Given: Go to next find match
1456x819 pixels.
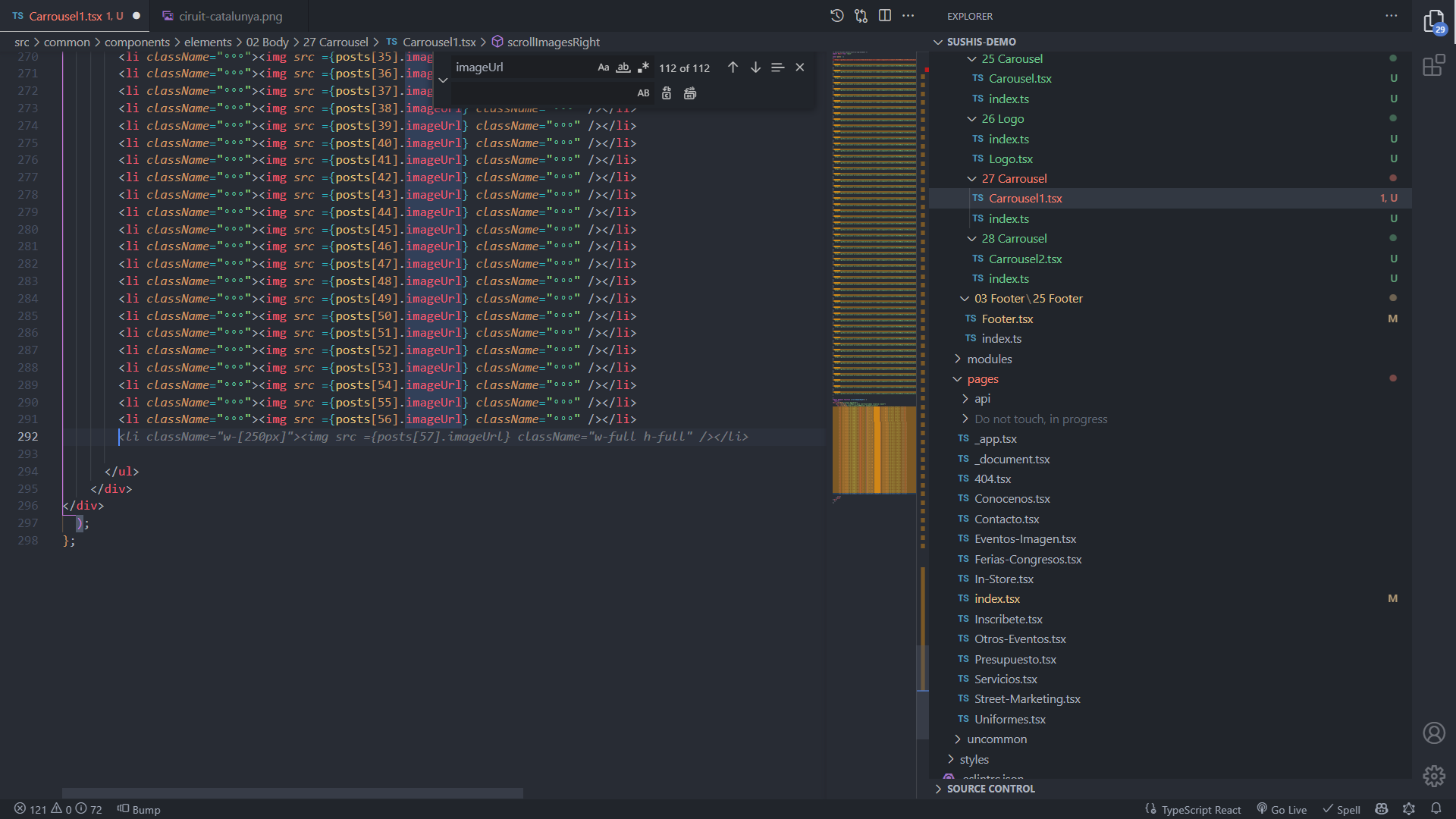Looking at the screenshot, I should [755, 67].
